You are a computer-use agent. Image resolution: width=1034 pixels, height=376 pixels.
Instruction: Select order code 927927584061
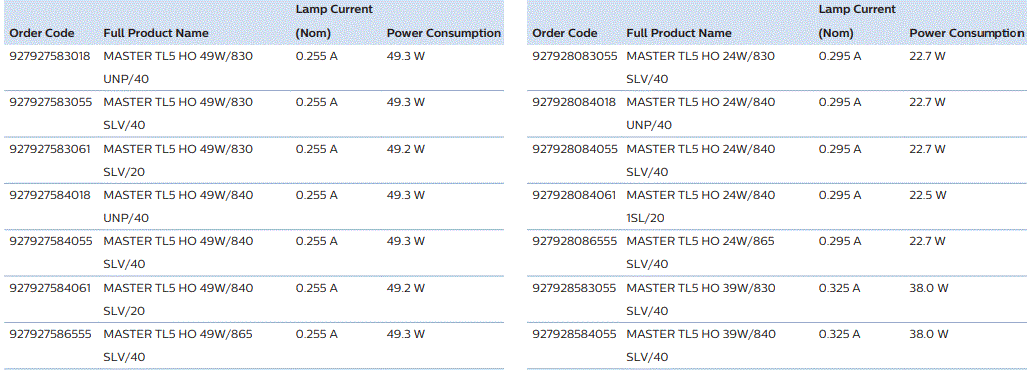[x=50, y=288]
